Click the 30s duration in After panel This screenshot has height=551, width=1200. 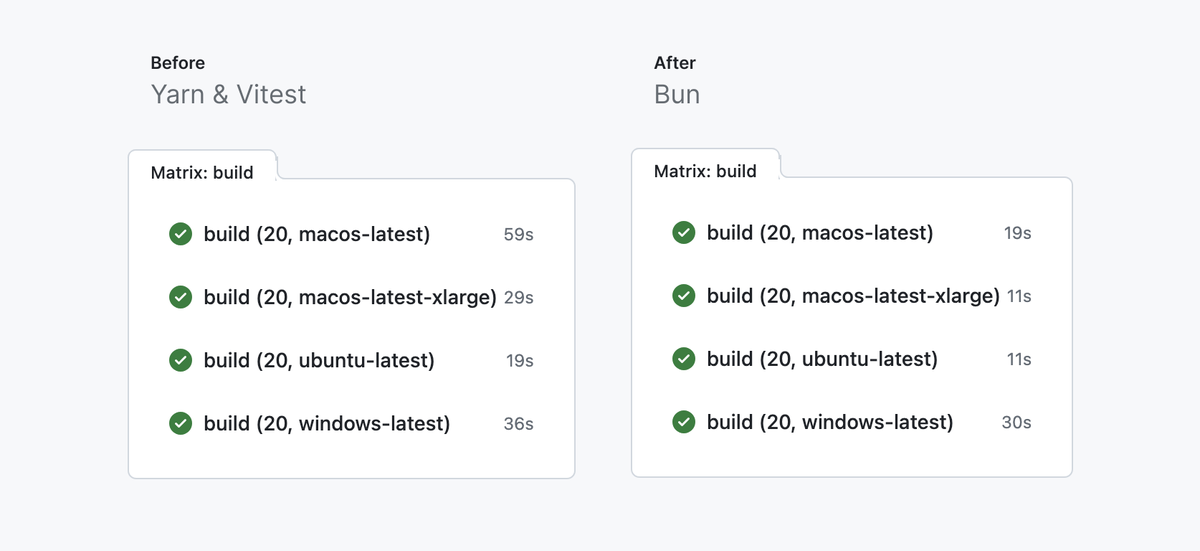click(1016, 422)
